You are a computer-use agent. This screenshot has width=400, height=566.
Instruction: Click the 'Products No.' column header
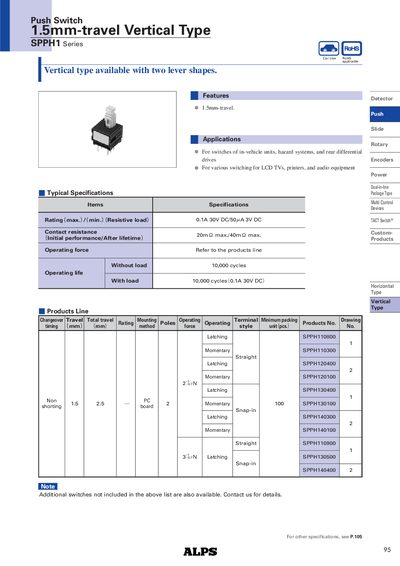point(319,323)
